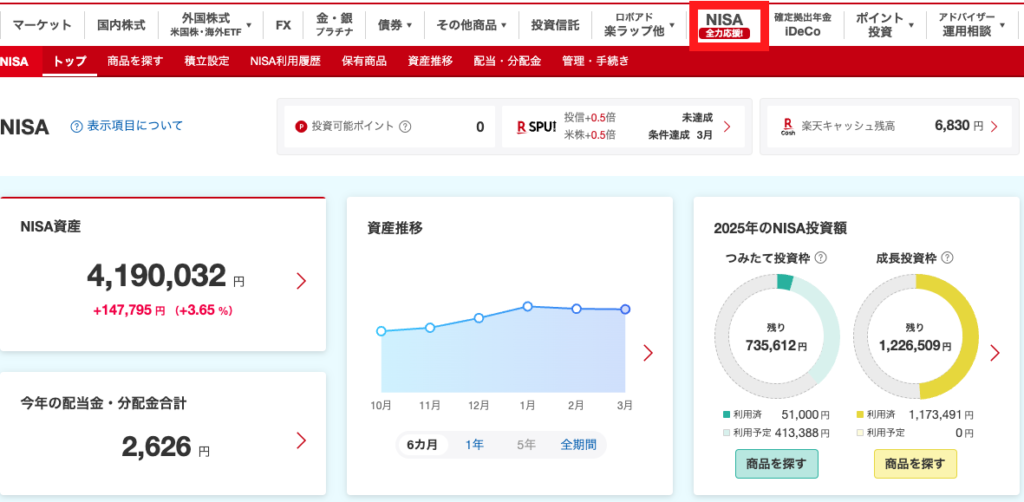
Task: Click the red P point icon
Action: (301, 127)
